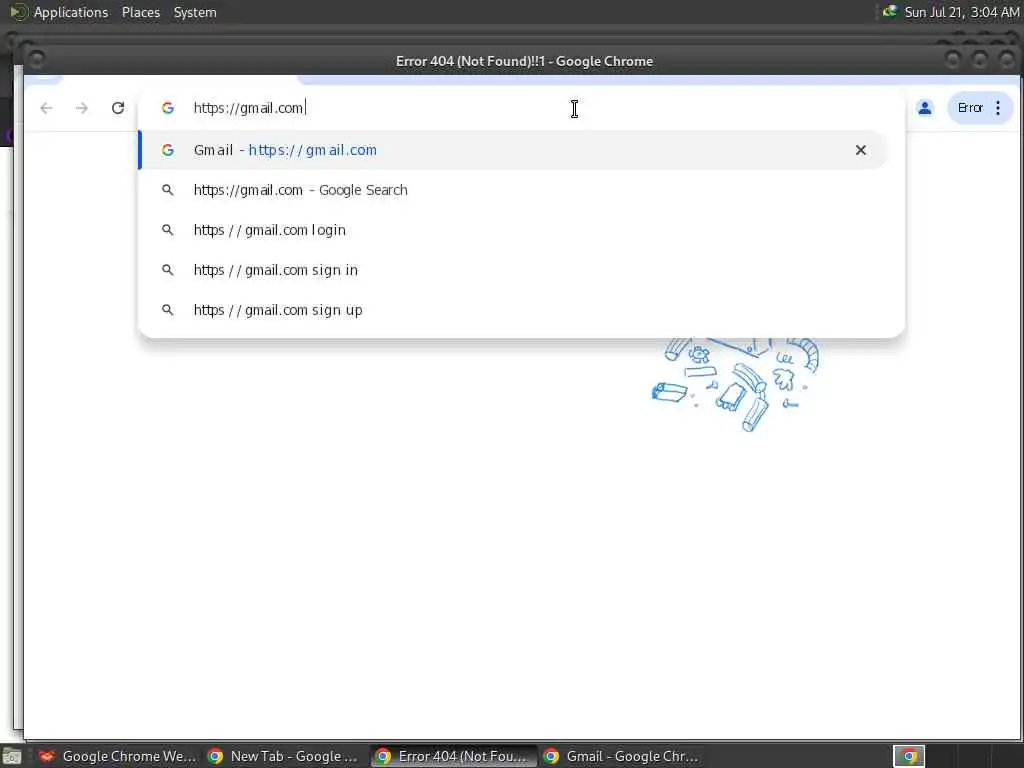
Task: Switch to the New Tab - Google taskbar window
Action: pyautogui.click(x=285, y=756)
